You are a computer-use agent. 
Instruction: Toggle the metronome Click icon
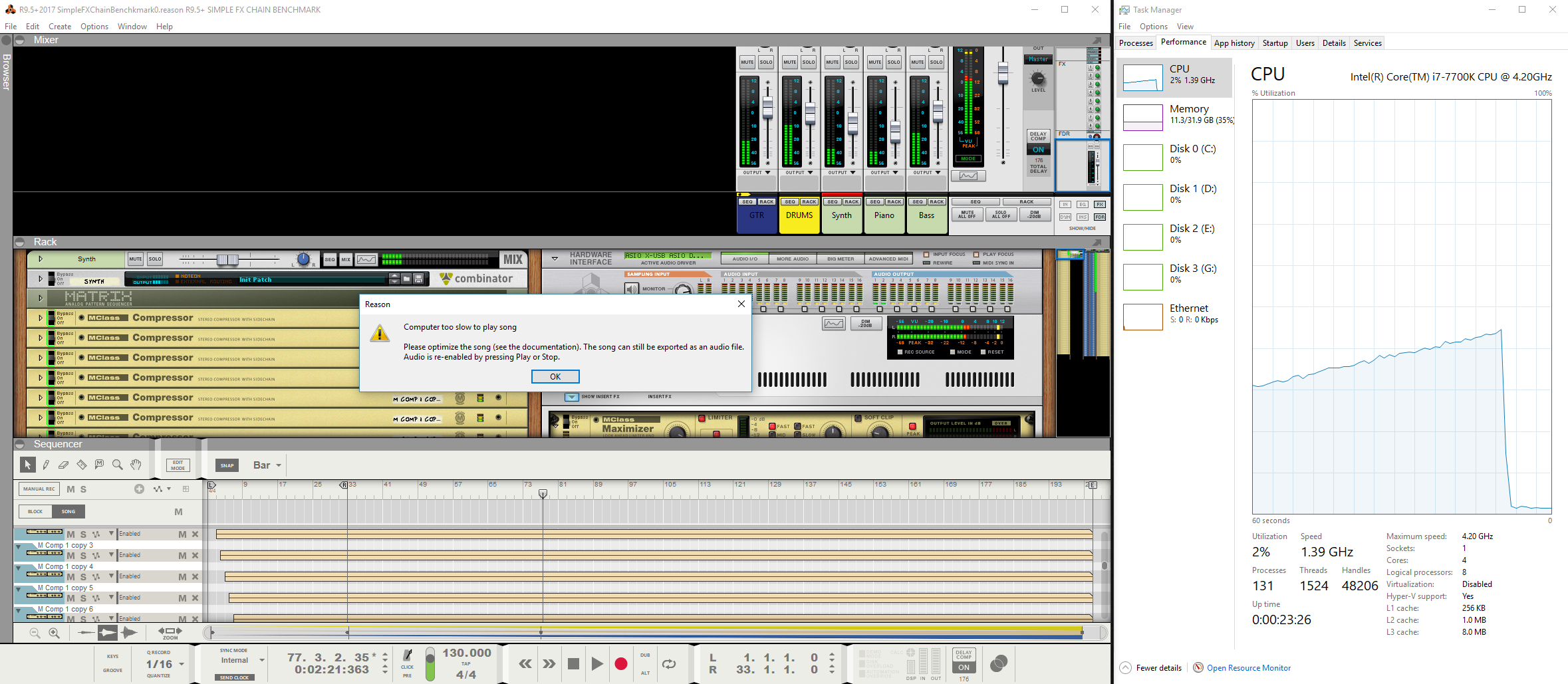point(408,655)
